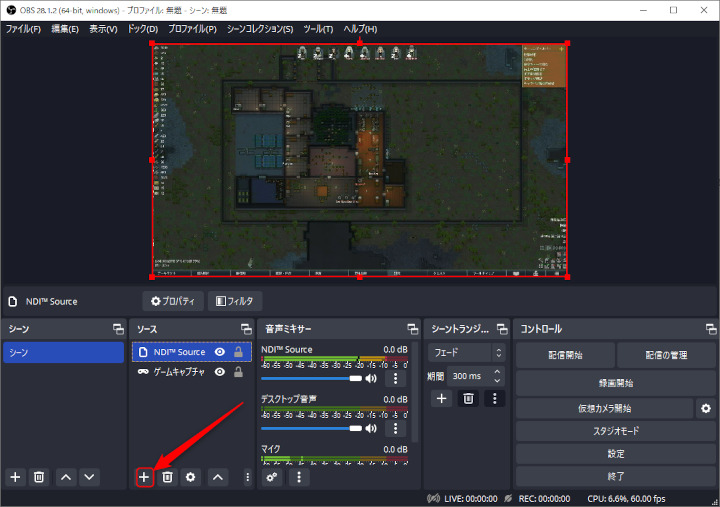Screen dimensions: 720x507
Task: Open source properties gear in Sources toolbar
Action: pyautogui.click(x=191, y=477)
